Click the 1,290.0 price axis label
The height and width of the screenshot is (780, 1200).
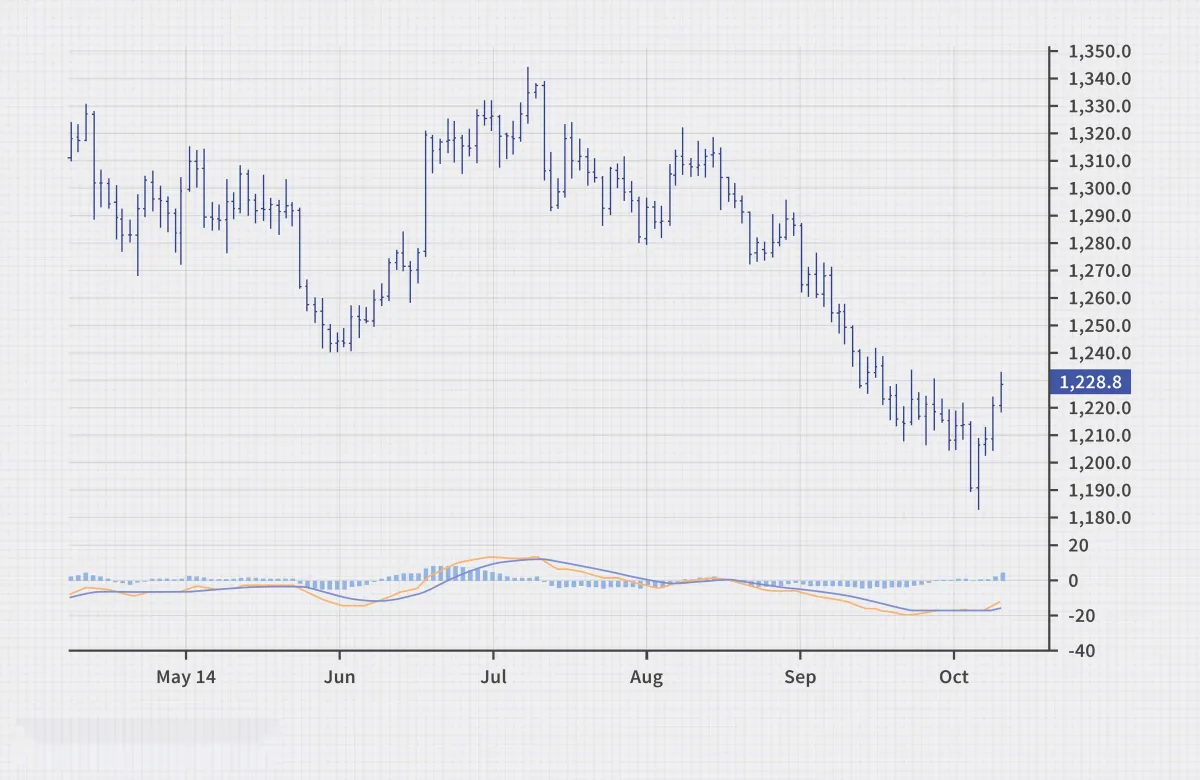click(1100, 216)
